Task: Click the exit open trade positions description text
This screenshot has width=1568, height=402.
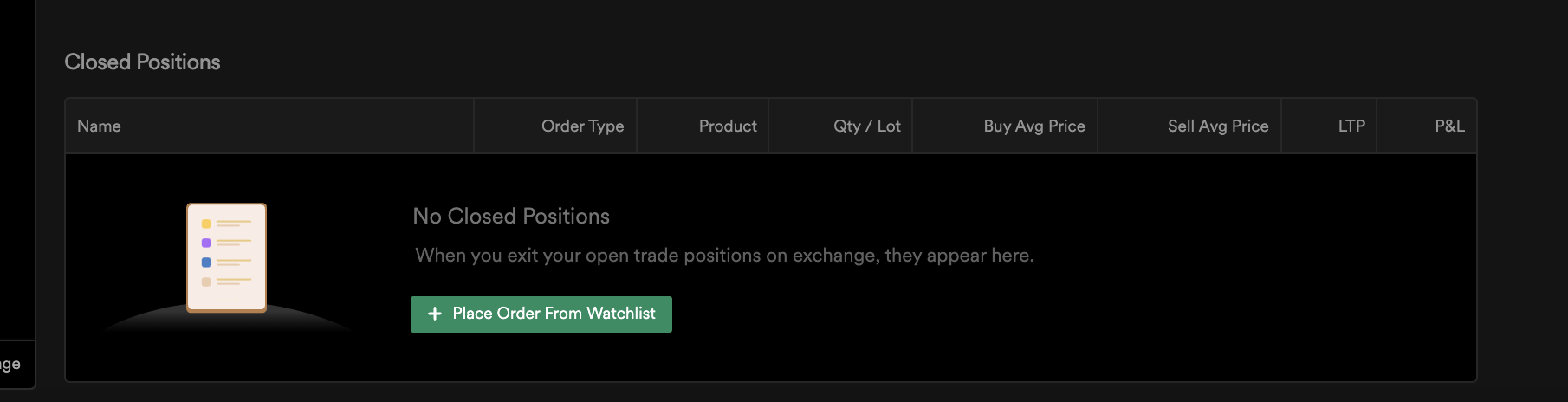Action: 724,256
